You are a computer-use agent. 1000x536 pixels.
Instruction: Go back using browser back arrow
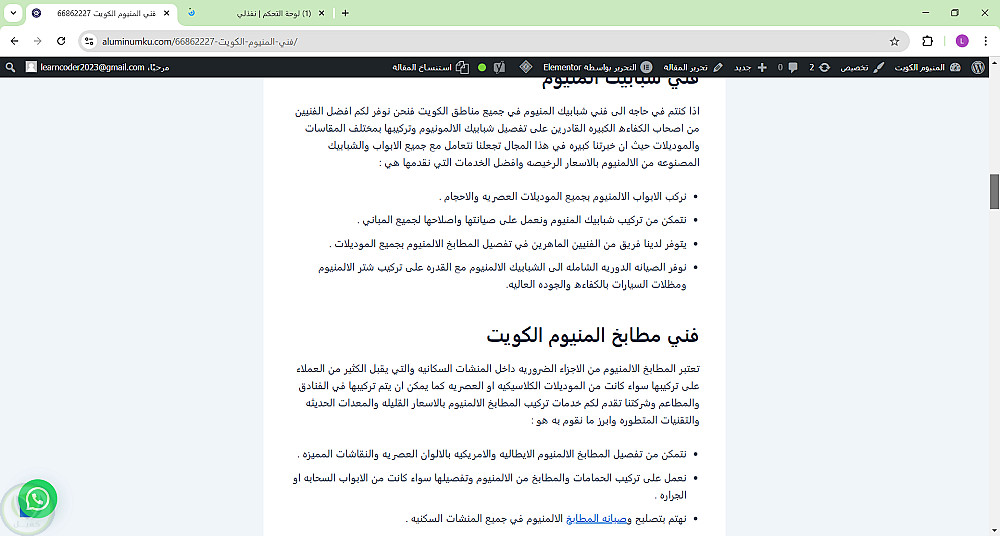tap(15, 41)
